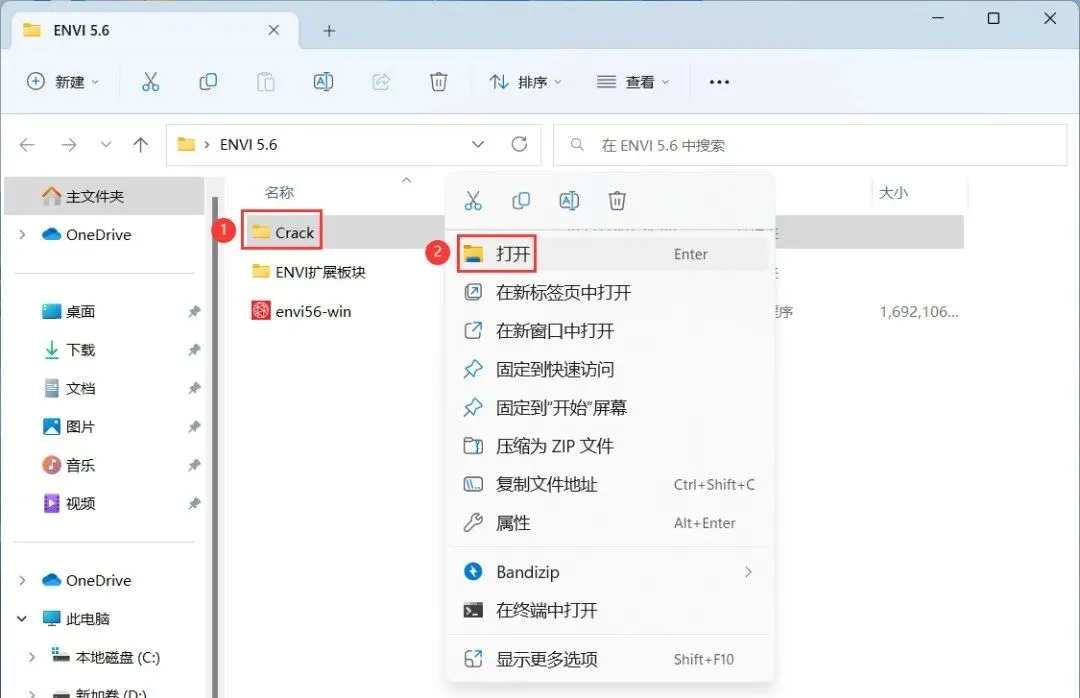Expand recent locations chevron near navigation arrows
The image size is (1080, 698).
click(x=105, y=145)
